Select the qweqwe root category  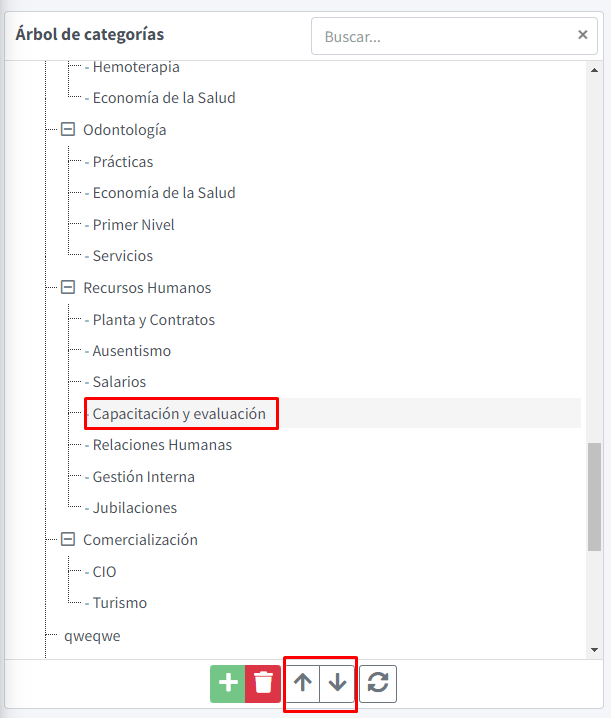coord(92,635)
